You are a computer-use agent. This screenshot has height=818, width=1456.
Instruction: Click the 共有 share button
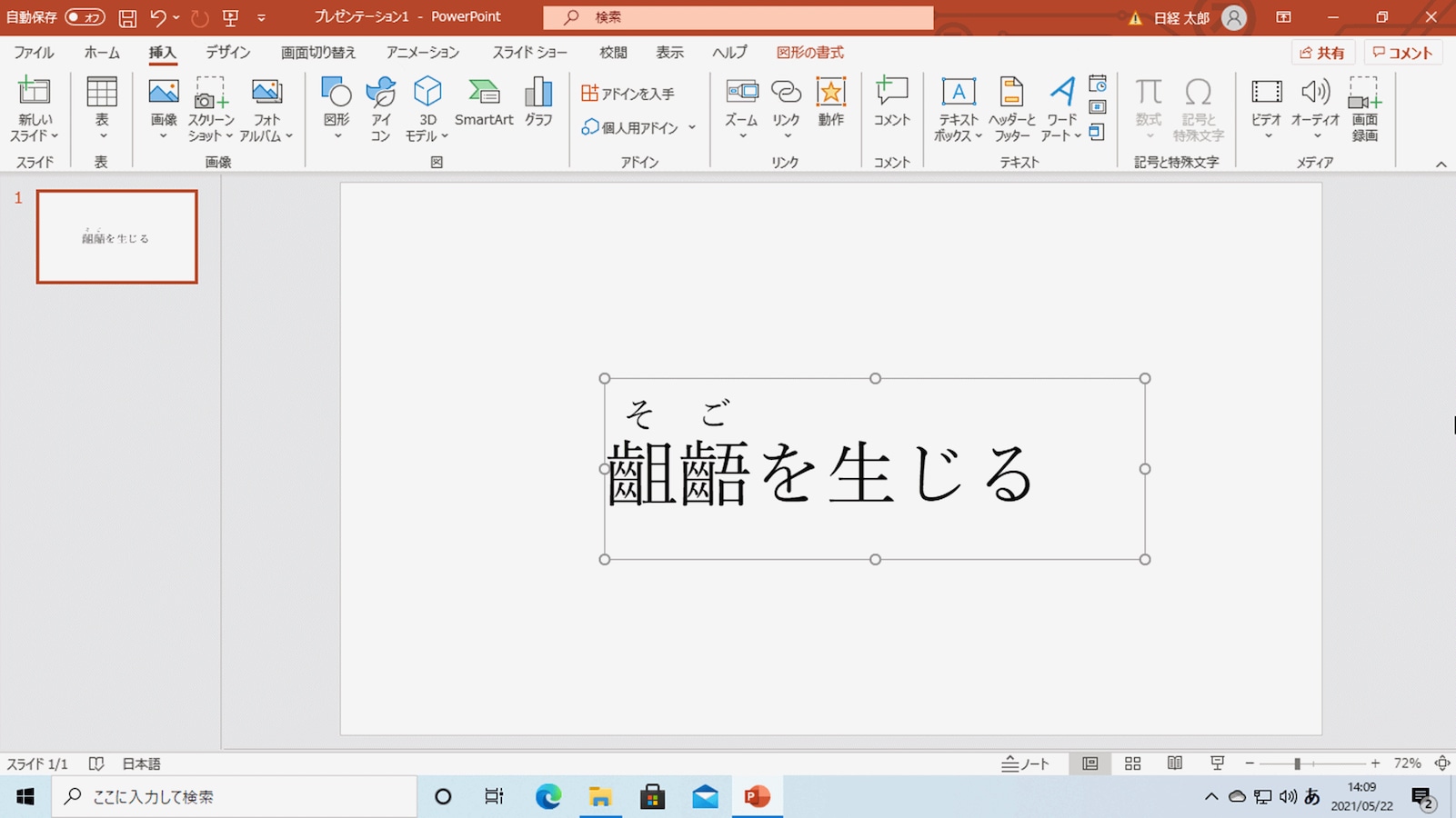pos(1322,53)
